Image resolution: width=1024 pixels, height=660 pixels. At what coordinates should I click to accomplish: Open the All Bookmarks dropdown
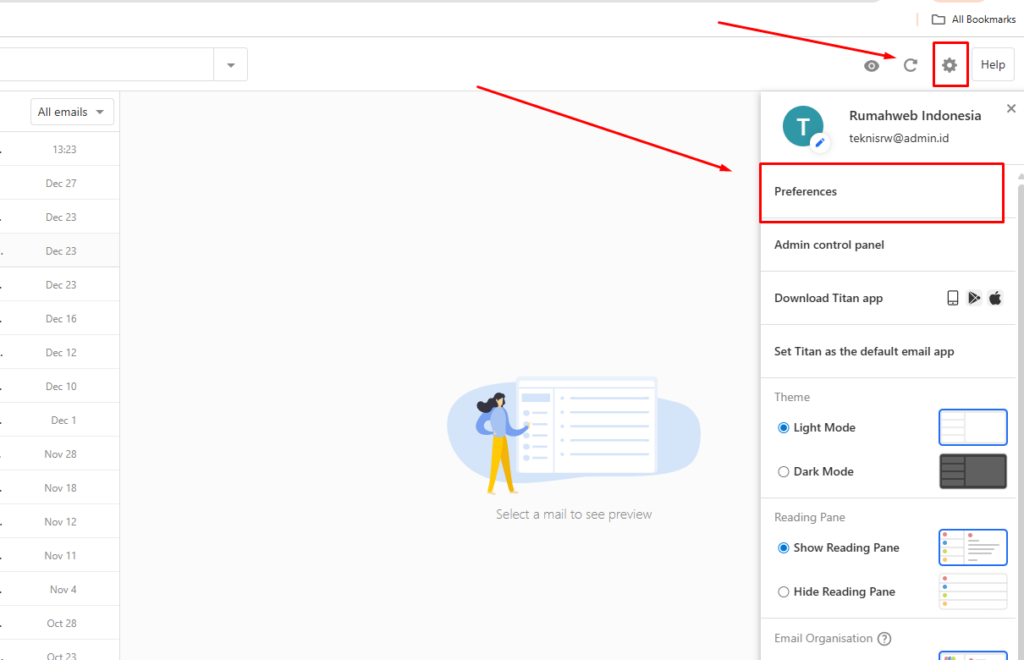pos(973,19)
